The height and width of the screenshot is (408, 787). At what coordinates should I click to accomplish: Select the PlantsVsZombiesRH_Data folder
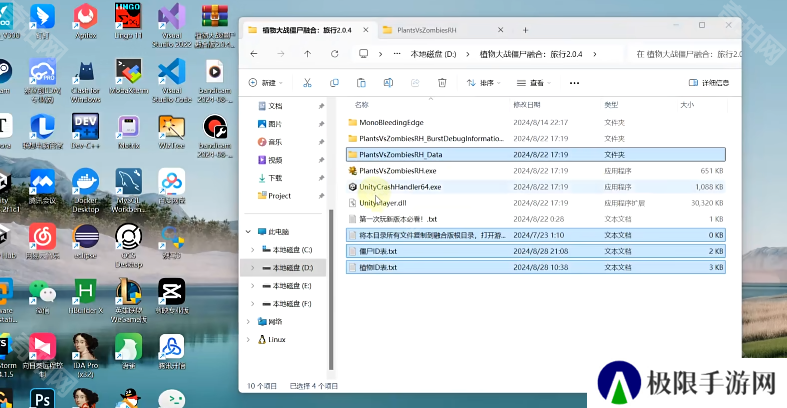pyautogui.click(x=536, y=155)
